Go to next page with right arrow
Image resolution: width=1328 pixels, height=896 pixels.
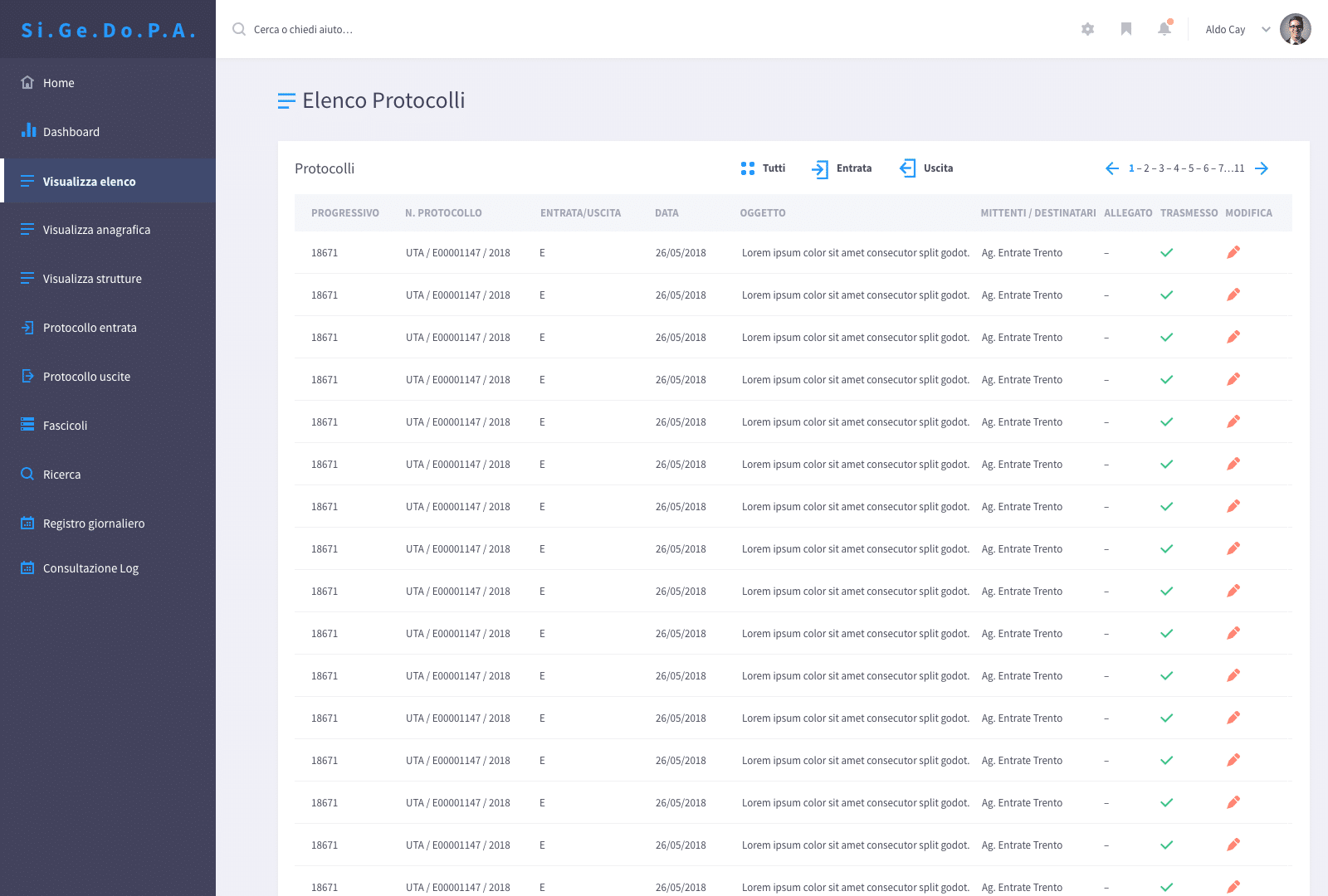pyautogui.click(x=1262, y=168)
